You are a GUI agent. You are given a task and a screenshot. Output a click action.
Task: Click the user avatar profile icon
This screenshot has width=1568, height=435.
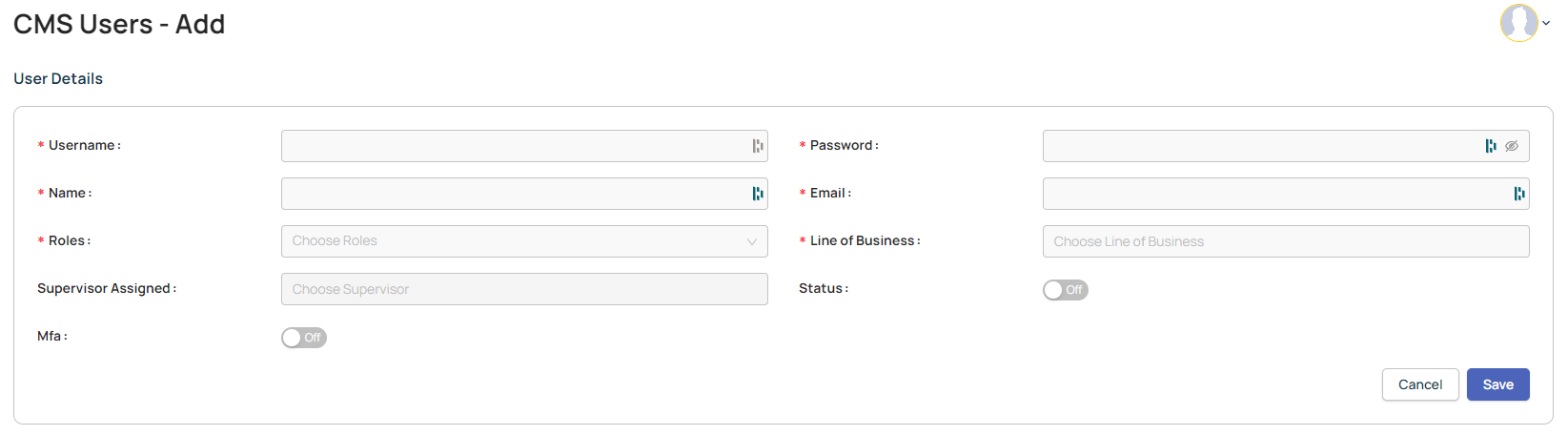(1519, 23)
